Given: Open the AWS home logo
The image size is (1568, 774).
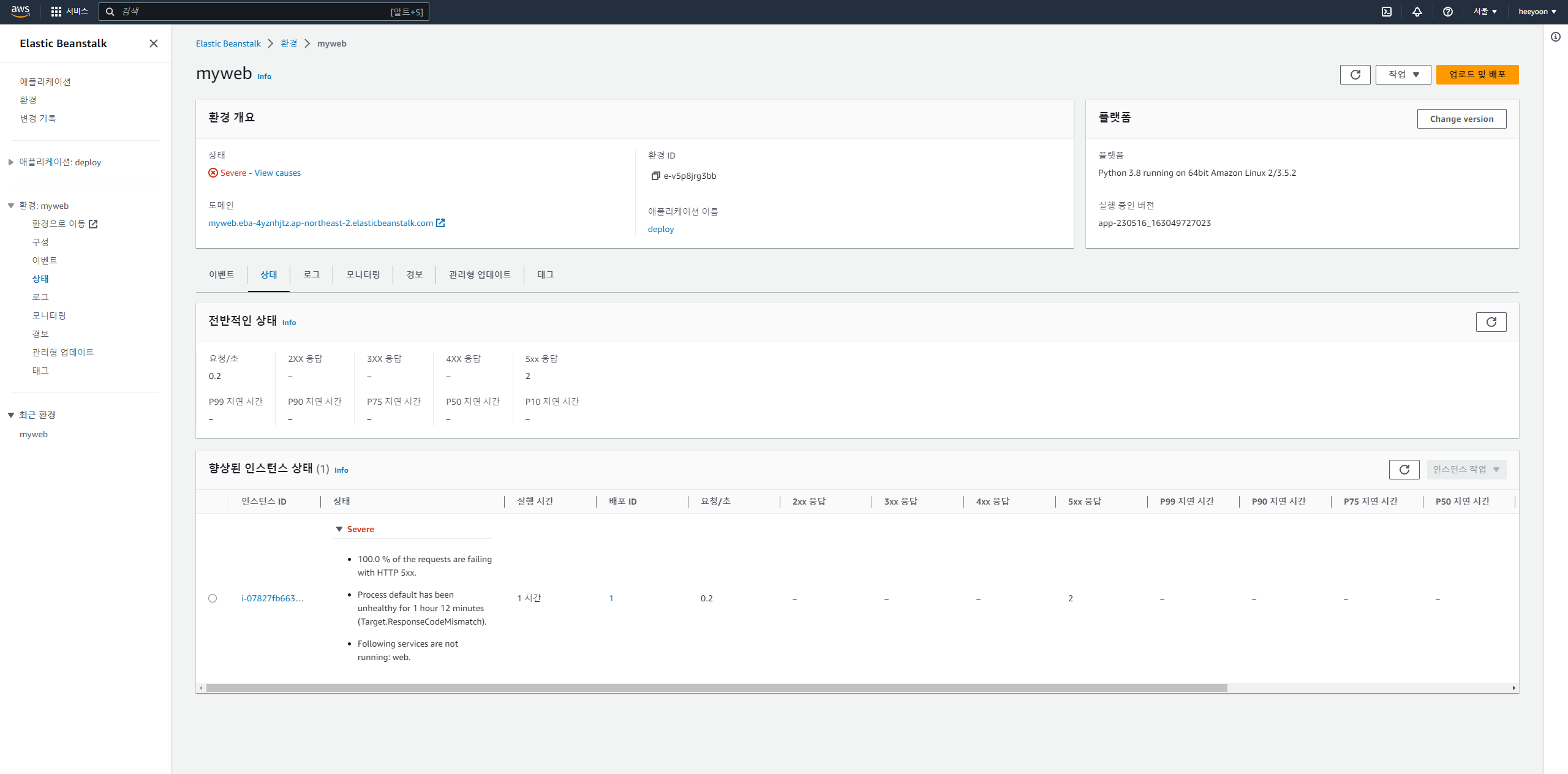Looking at the screenshot, I should click(x=20, y=12).
